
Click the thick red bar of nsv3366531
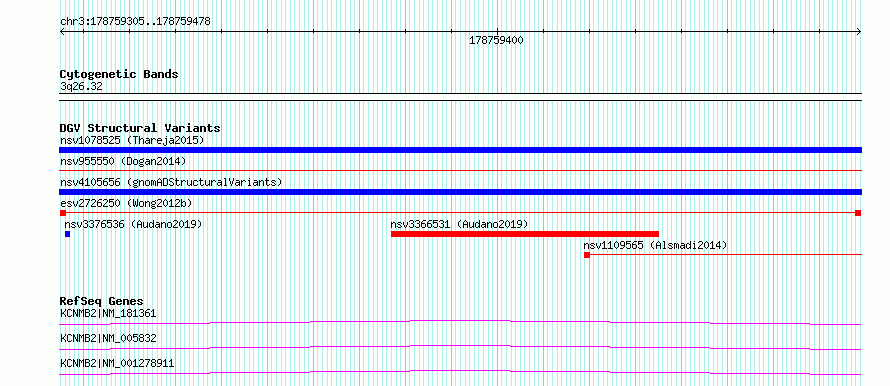(525, 234)
